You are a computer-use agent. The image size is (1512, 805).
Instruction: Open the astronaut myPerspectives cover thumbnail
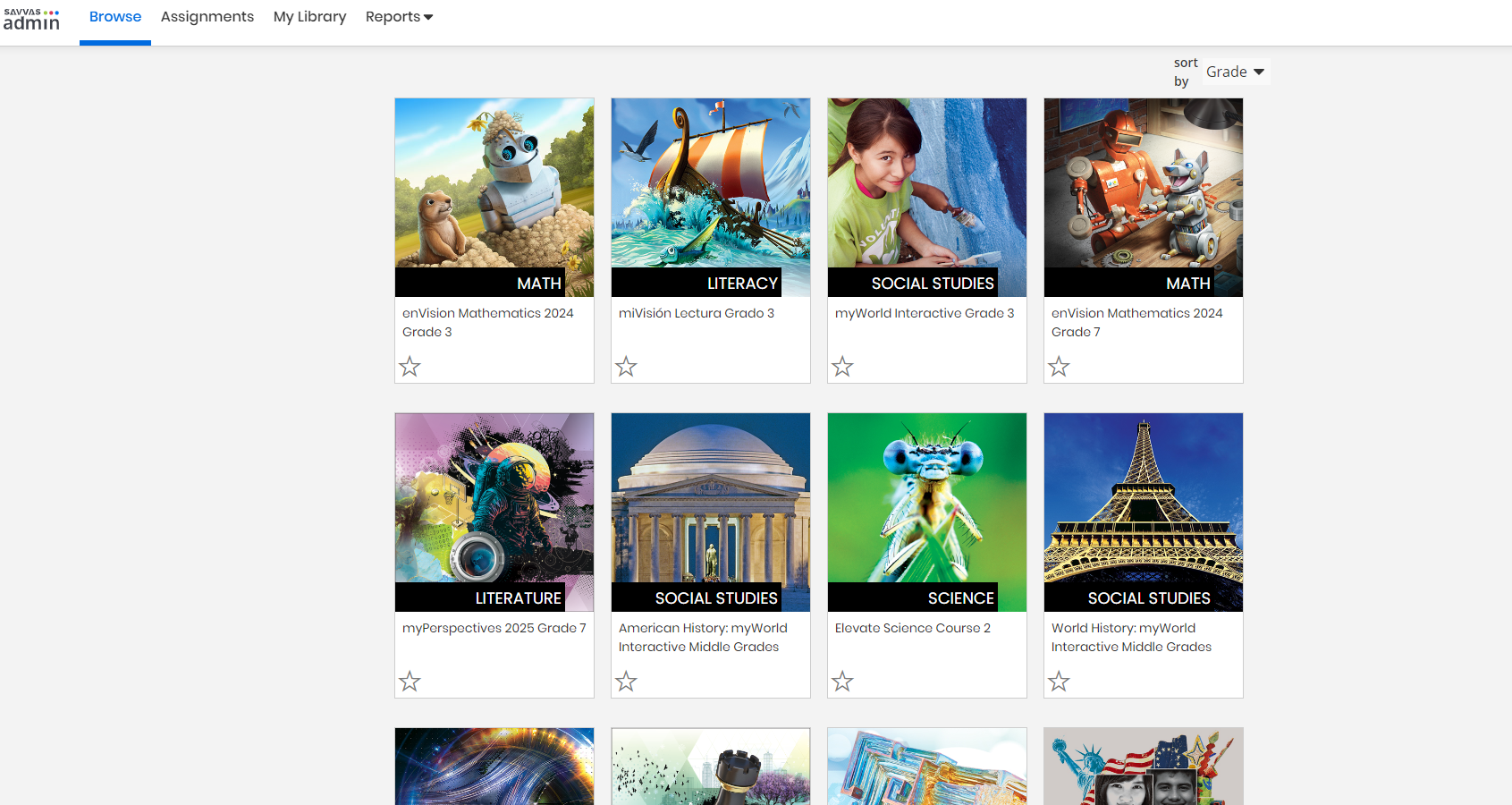[494, 501]
